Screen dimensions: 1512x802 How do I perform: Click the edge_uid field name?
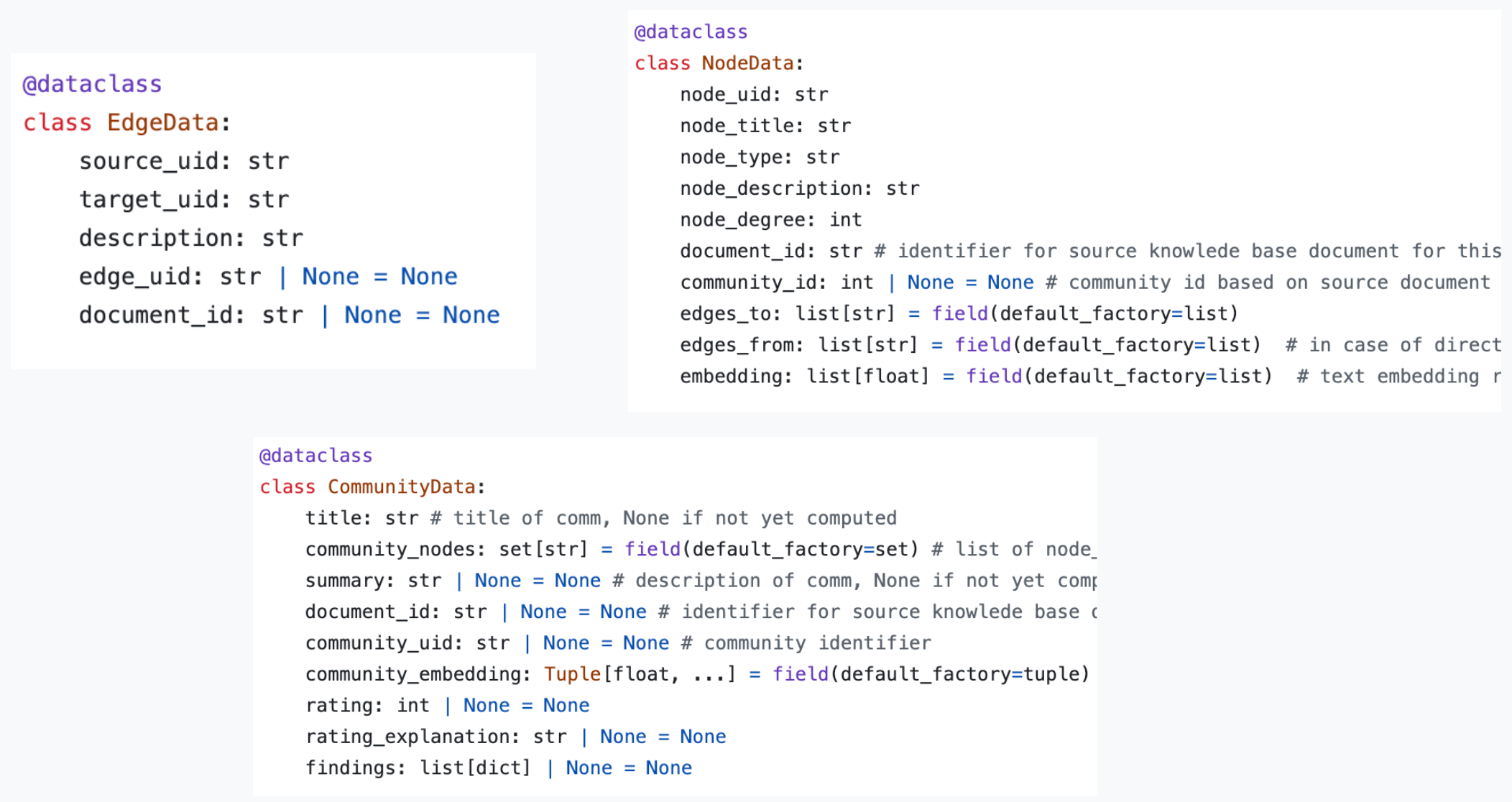(134, 277)
